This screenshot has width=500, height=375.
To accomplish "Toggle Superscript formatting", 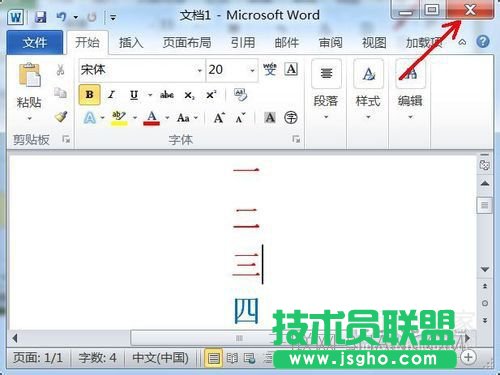I will point(211,95).
